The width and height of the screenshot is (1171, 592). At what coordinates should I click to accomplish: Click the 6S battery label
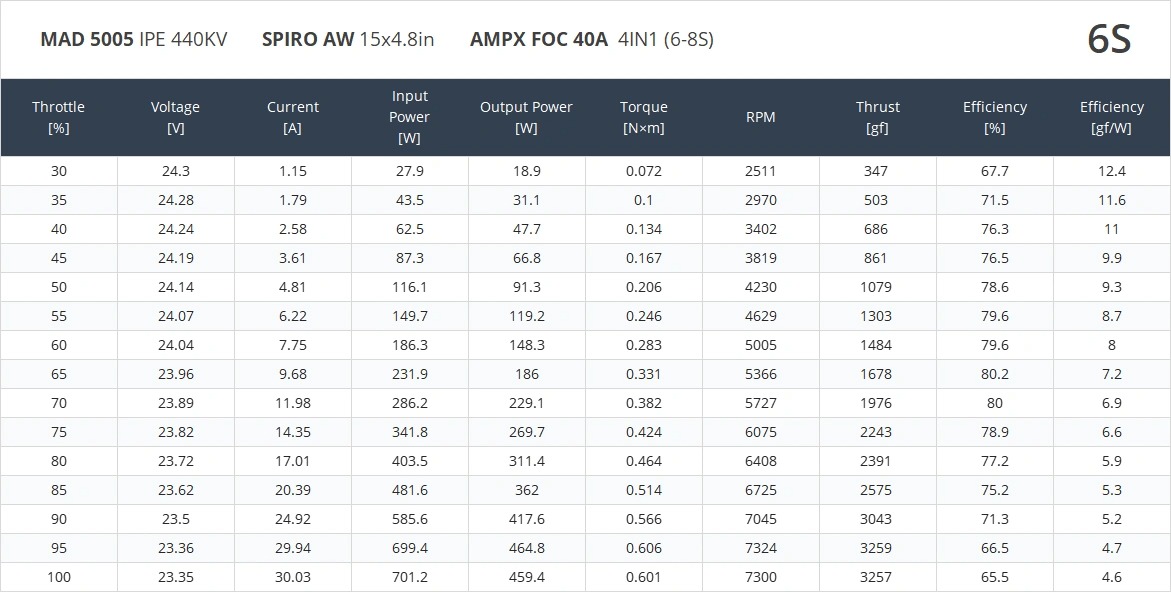1109,40
